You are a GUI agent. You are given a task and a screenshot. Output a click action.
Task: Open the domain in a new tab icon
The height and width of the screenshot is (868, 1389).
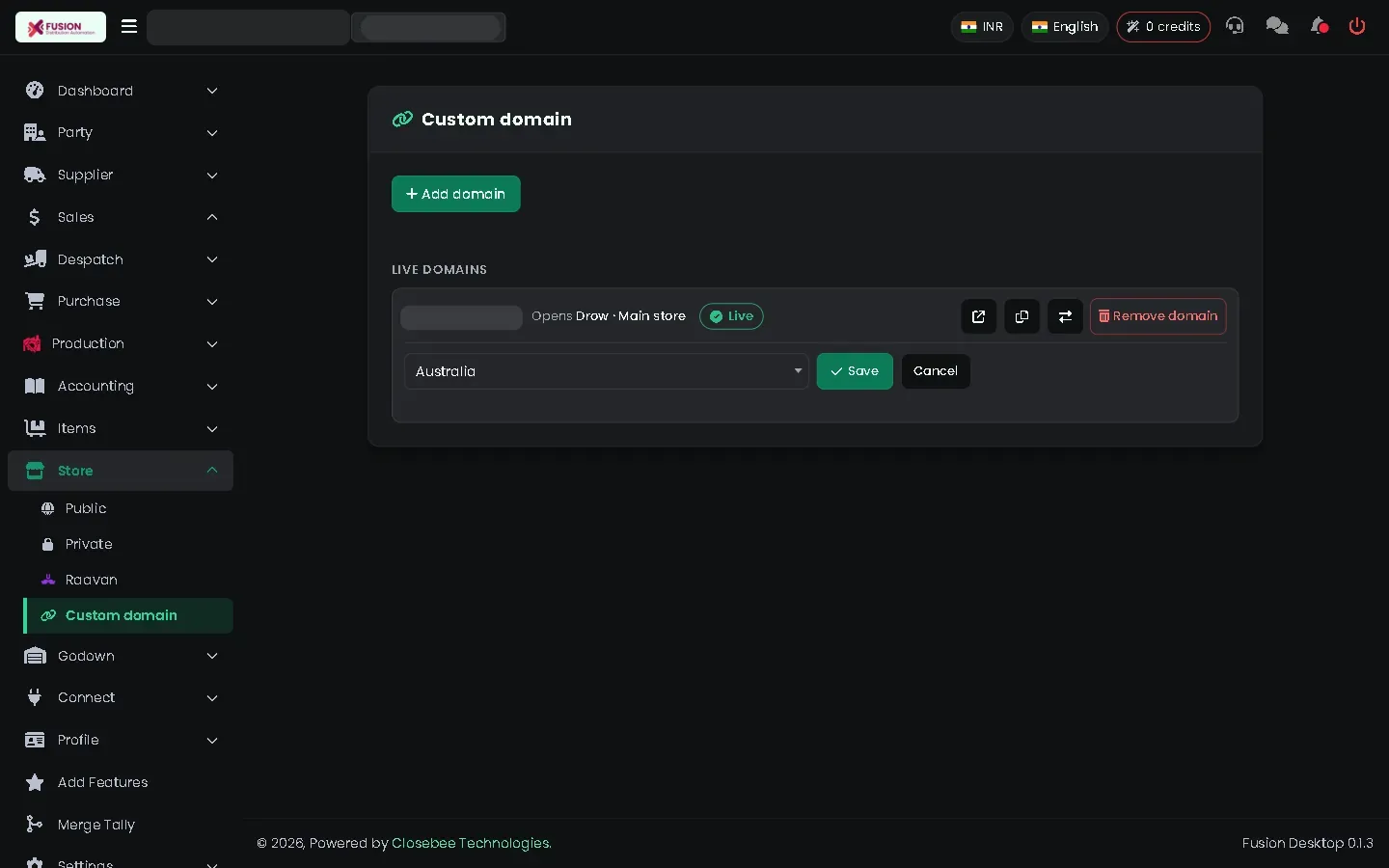pyautogui.click(x=978, y=316)
